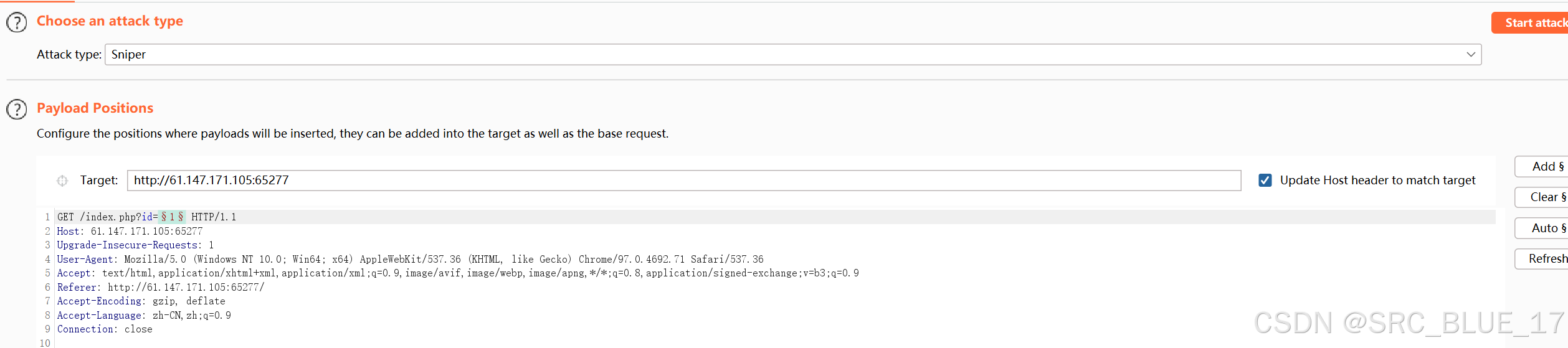Click the Clear § button
This screenshot has width=1568, height=348.
click(x=1542, y=197)
